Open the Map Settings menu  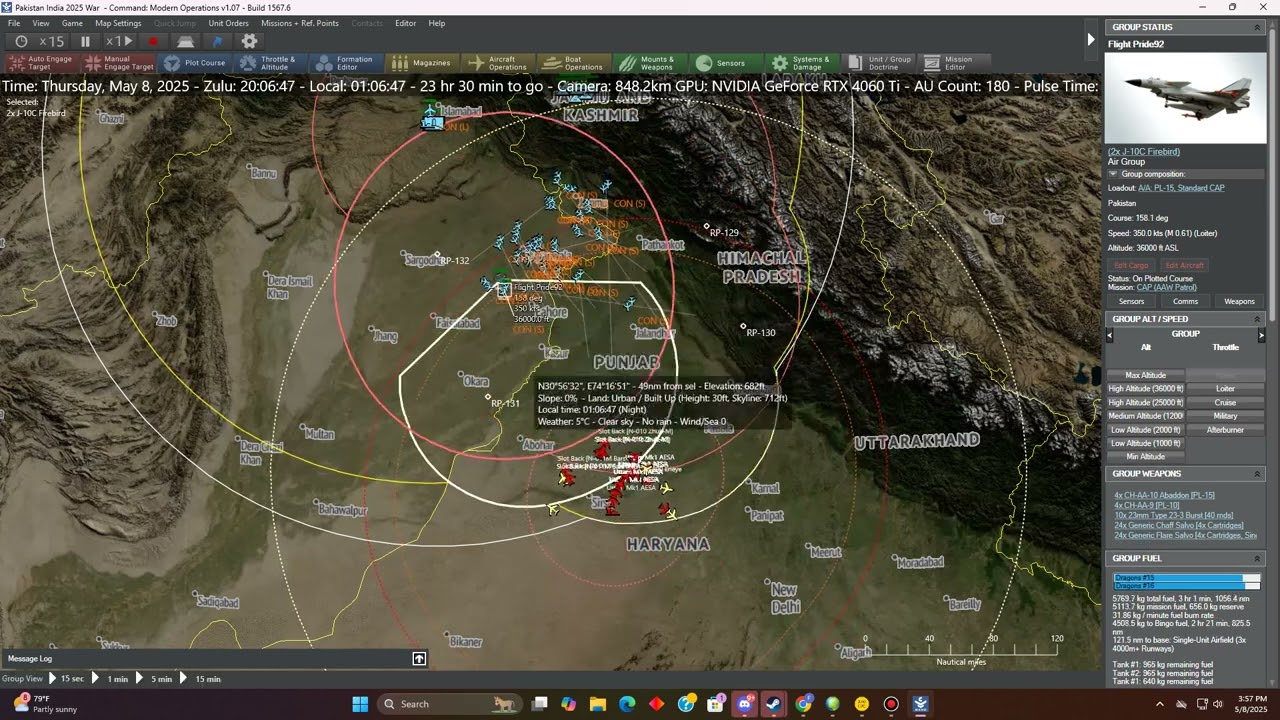pos(118,23)
